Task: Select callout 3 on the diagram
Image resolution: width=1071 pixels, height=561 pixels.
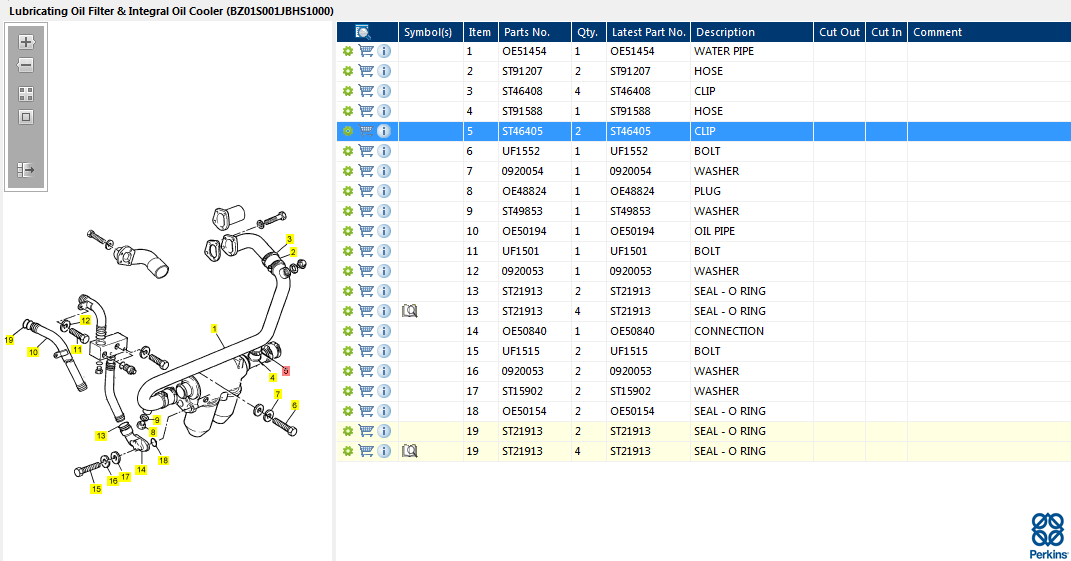Action: [290, 239]
